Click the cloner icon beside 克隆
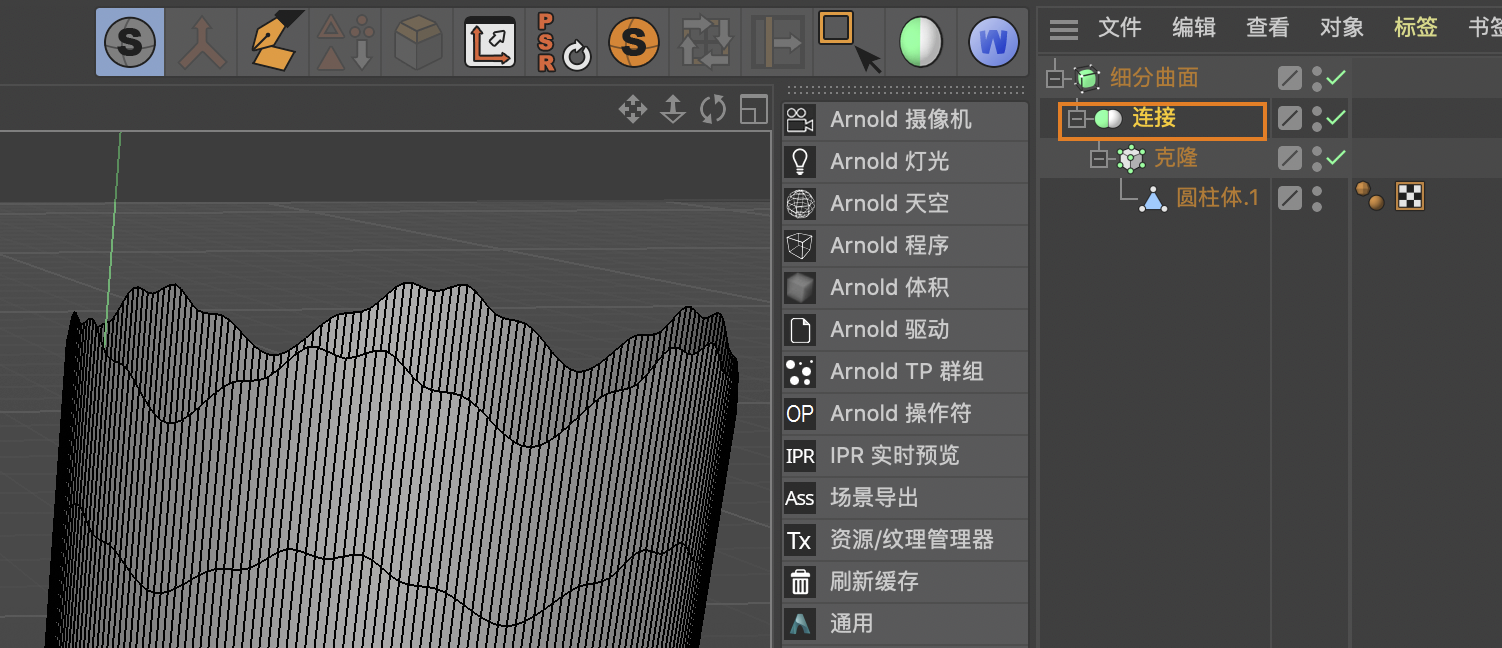The width and height of the screenshot is (1502, 648). pyautogui.click(x=1131, y=158)
